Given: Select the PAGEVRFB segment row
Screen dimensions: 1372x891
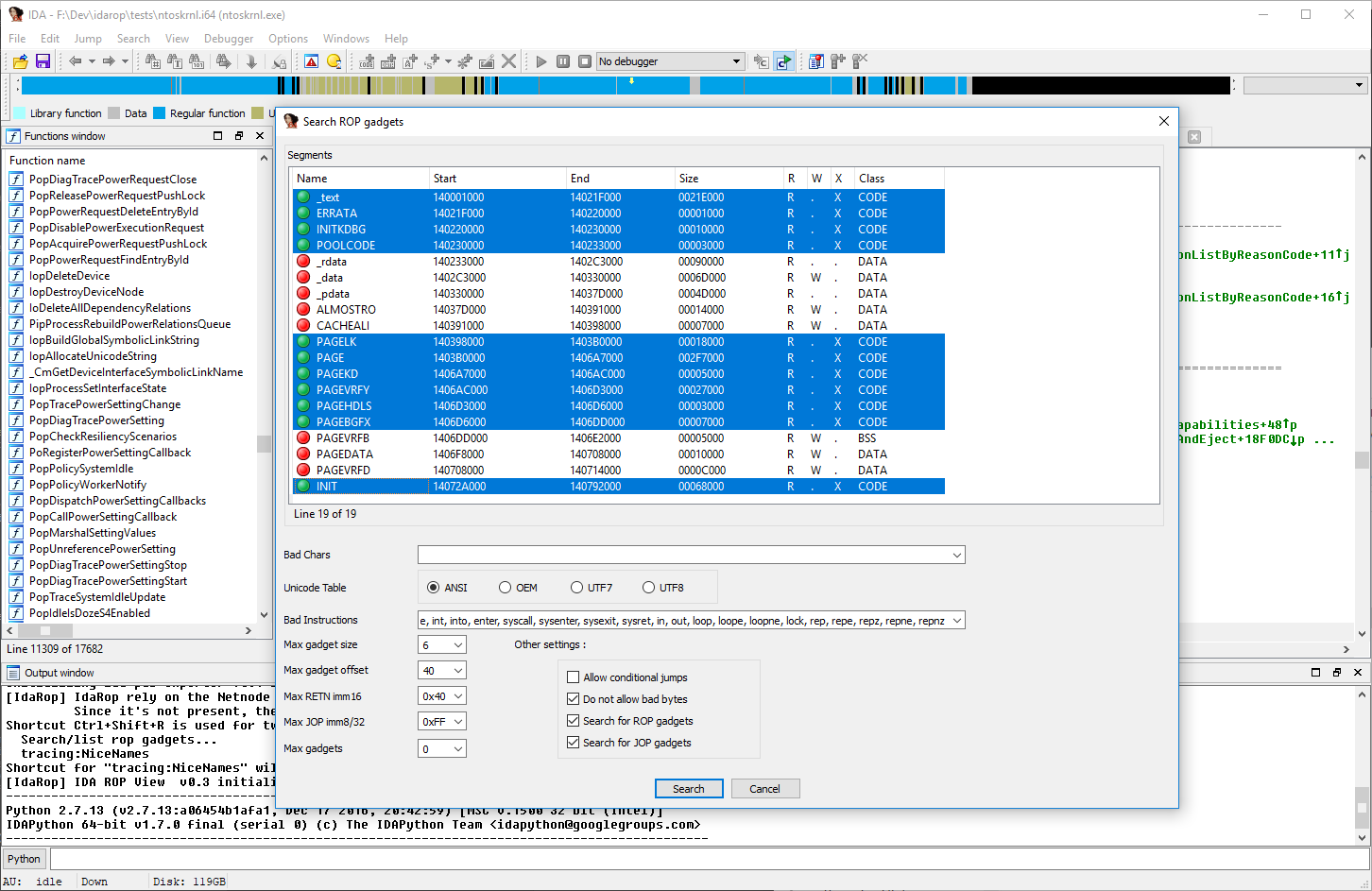Looking at the screenshot, I should (619, 438).
